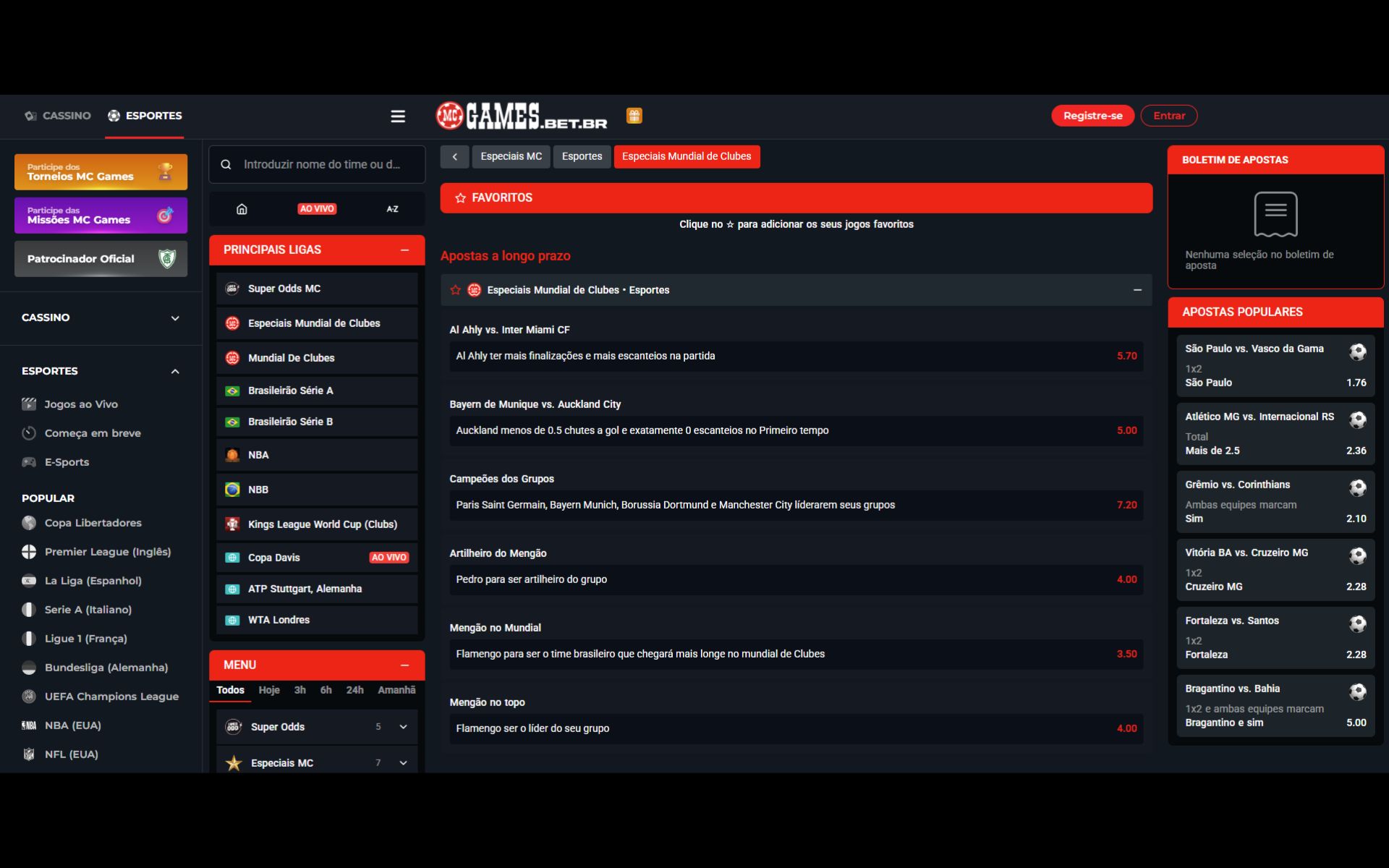The image size is (1389, 868).
Task: Click the Entrar login button
Action: click(x=1168, y=116)
